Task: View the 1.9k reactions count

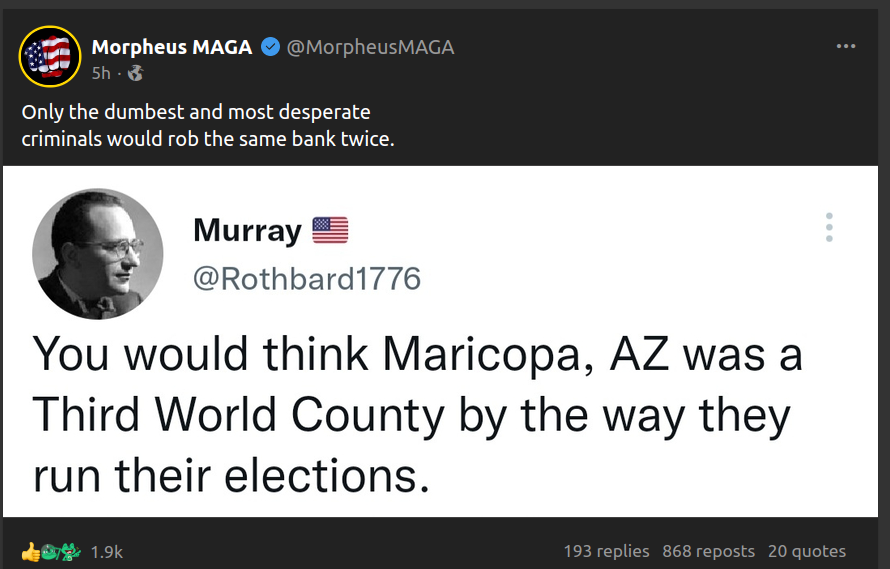Action: [106, 551]
